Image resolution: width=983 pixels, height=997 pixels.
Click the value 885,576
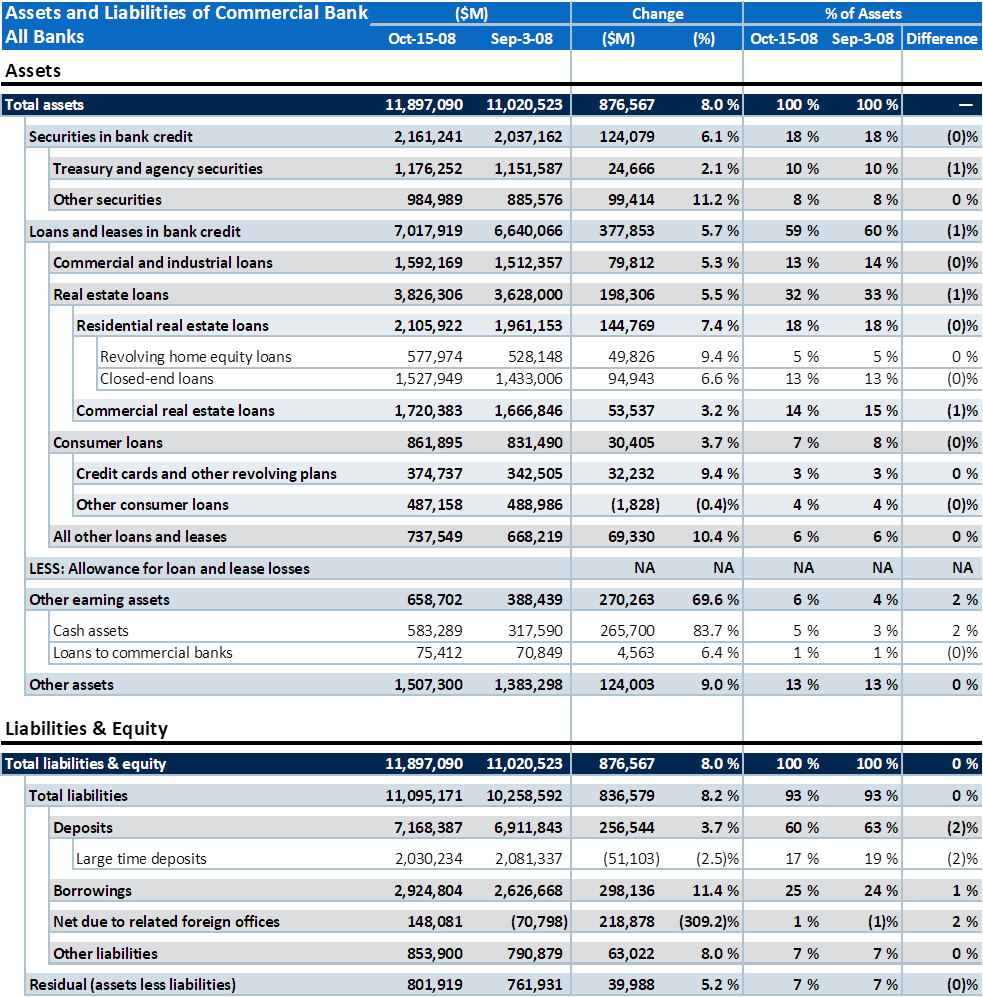click(x=535, y=200)
